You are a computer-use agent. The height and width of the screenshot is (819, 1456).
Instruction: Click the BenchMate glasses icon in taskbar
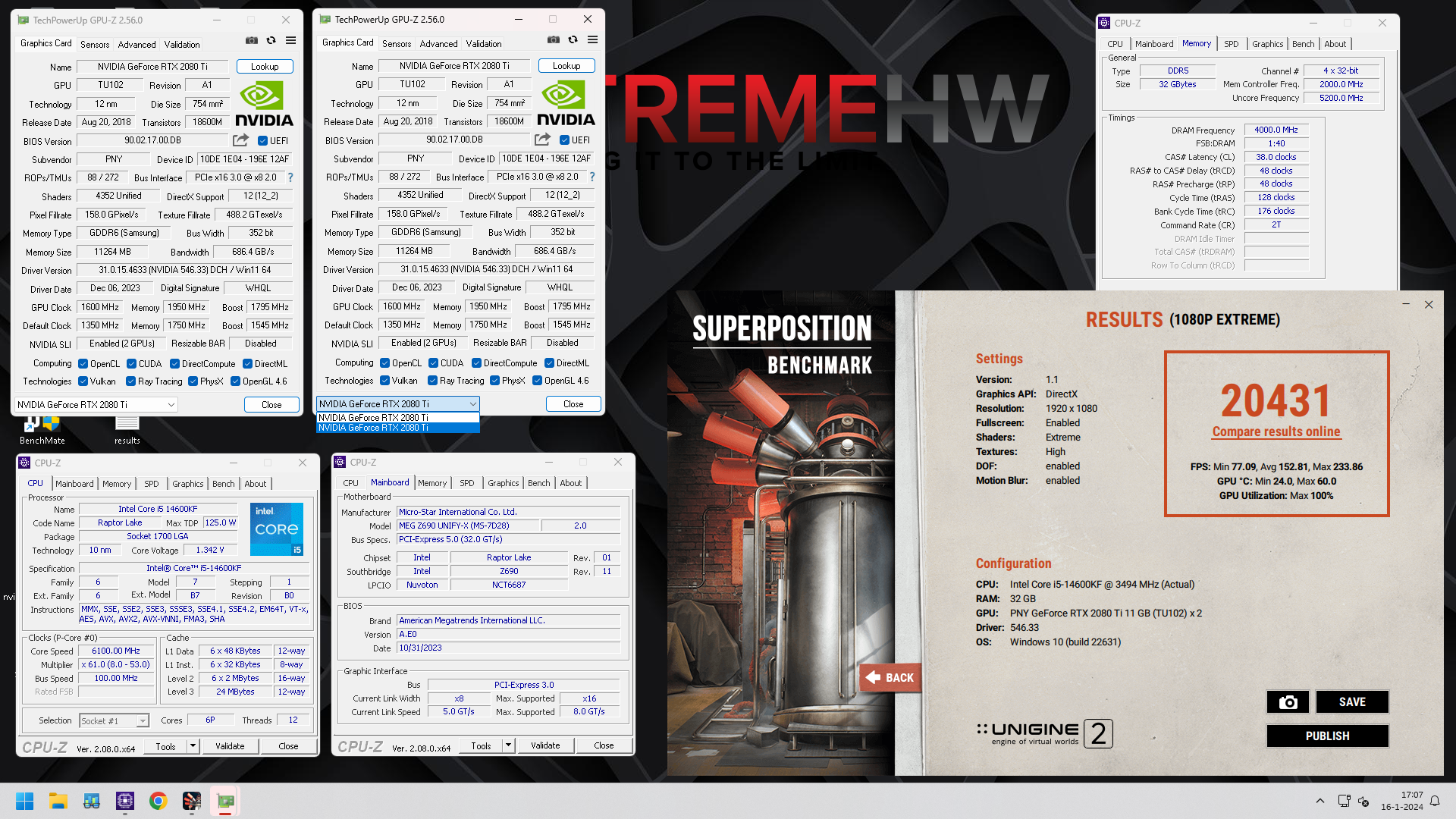(92, 801)
